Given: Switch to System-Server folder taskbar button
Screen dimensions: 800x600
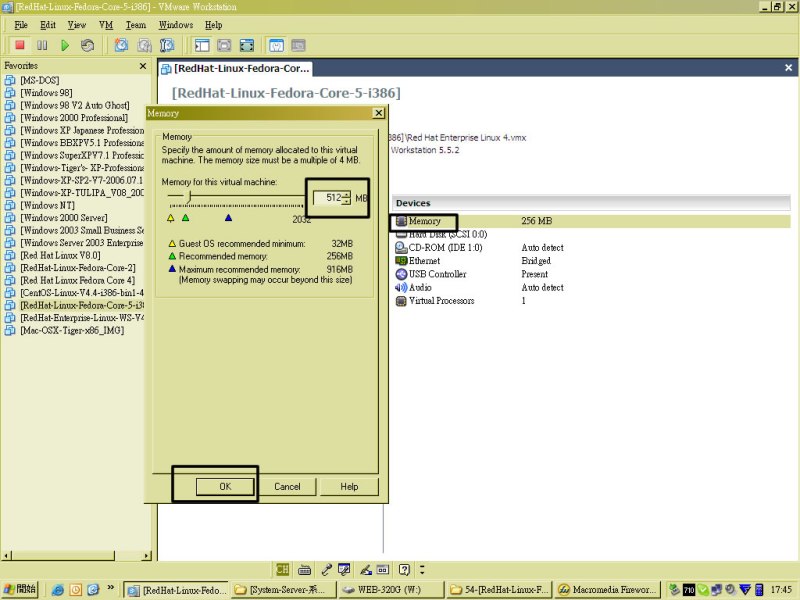Looking at the screenshot, I should click(284, 590).
